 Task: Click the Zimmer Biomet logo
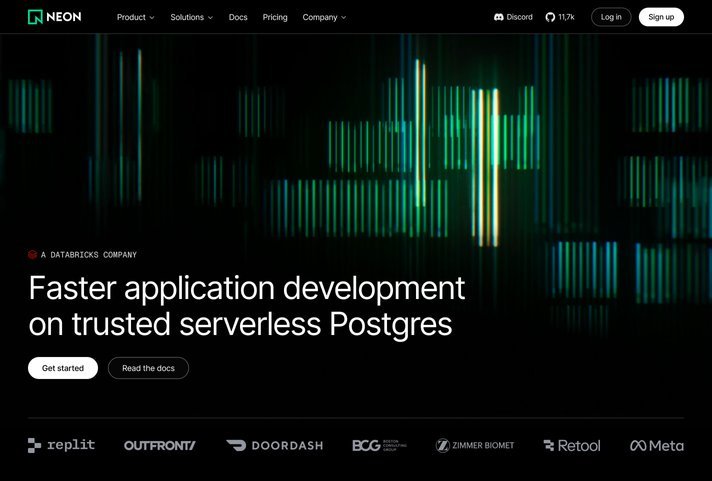click(x=475, y=445)
